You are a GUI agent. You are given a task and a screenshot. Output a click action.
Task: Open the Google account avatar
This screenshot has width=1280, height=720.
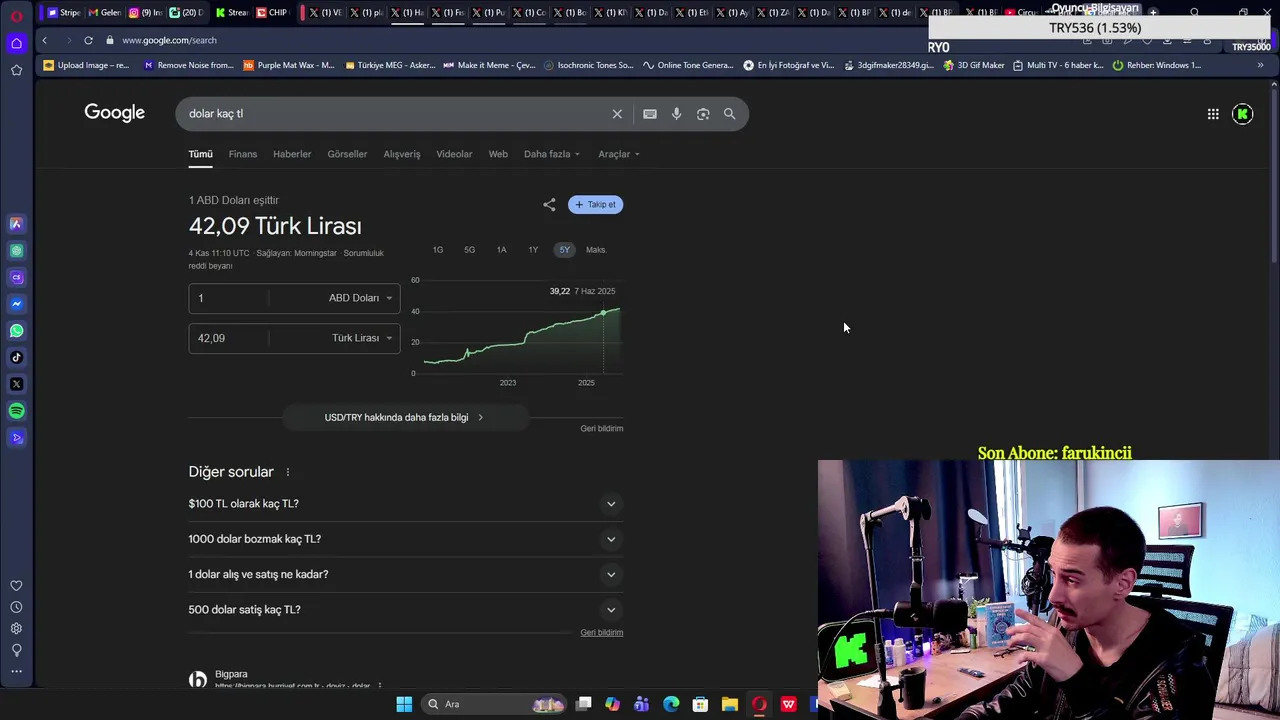(1243, 114)
